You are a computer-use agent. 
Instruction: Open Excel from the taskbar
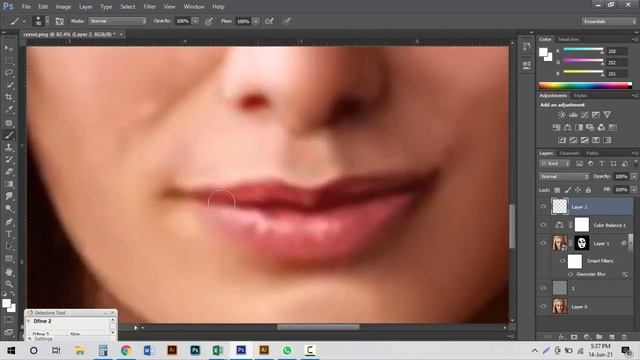[x=218, y=350]
